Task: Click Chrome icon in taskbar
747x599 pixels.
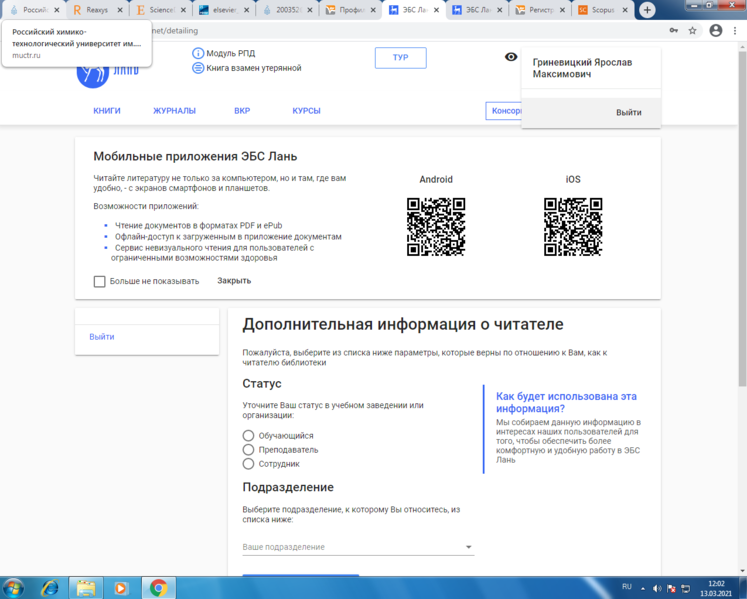Action: (x=158, y=589)
